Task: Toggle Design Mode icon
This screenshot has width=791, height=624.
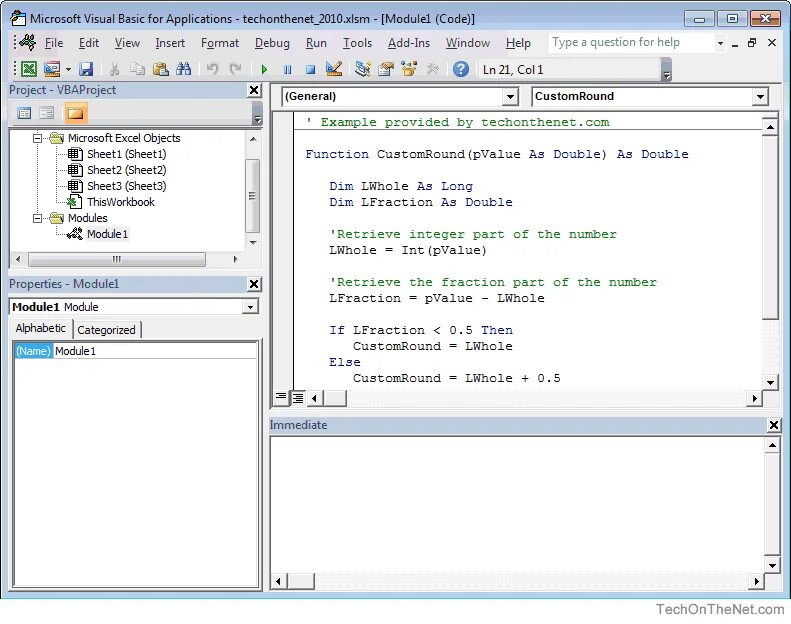Action: point(333,69)
